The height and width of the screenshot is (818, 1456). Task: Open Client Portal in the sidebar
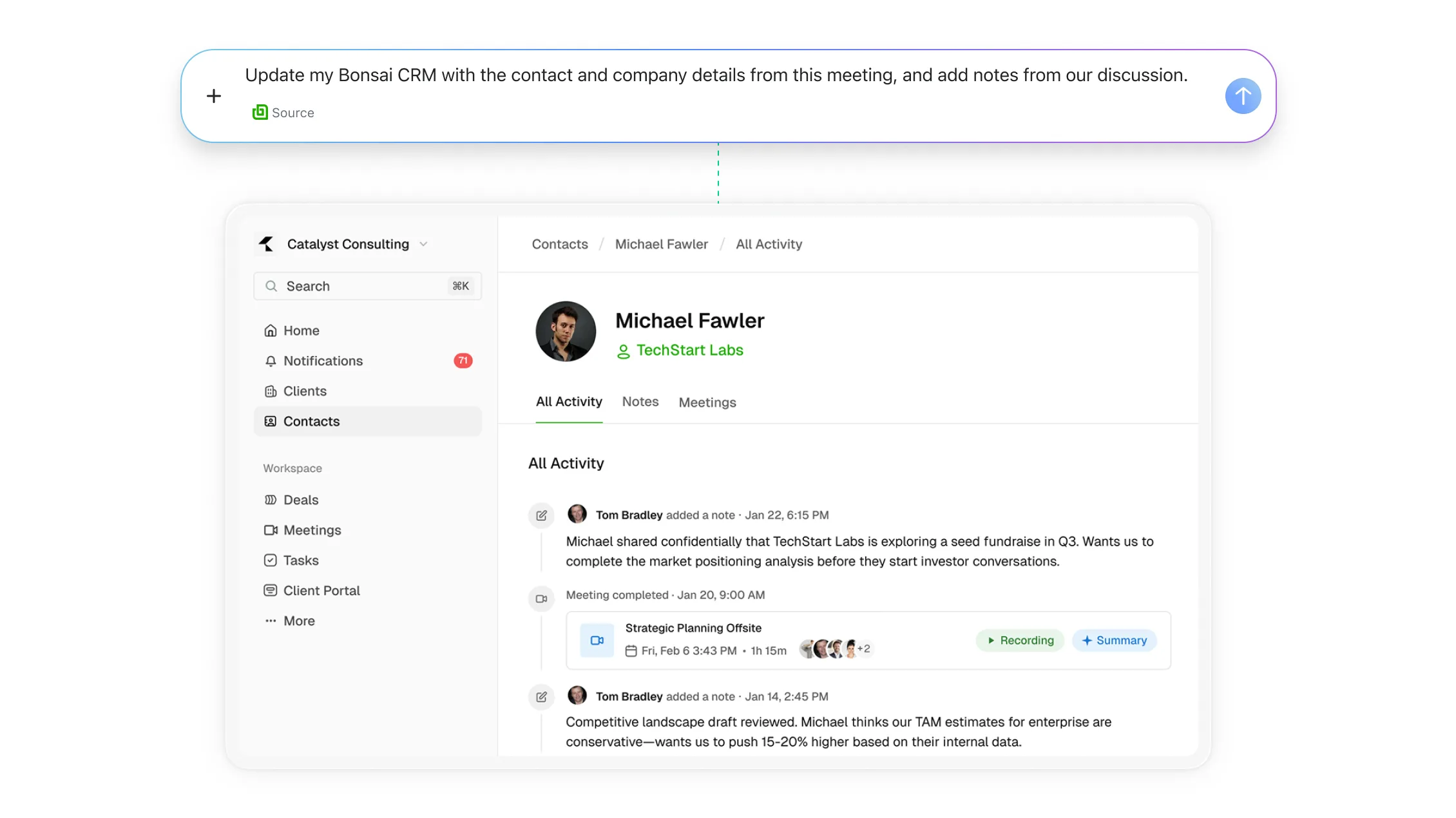pos(367,591)
